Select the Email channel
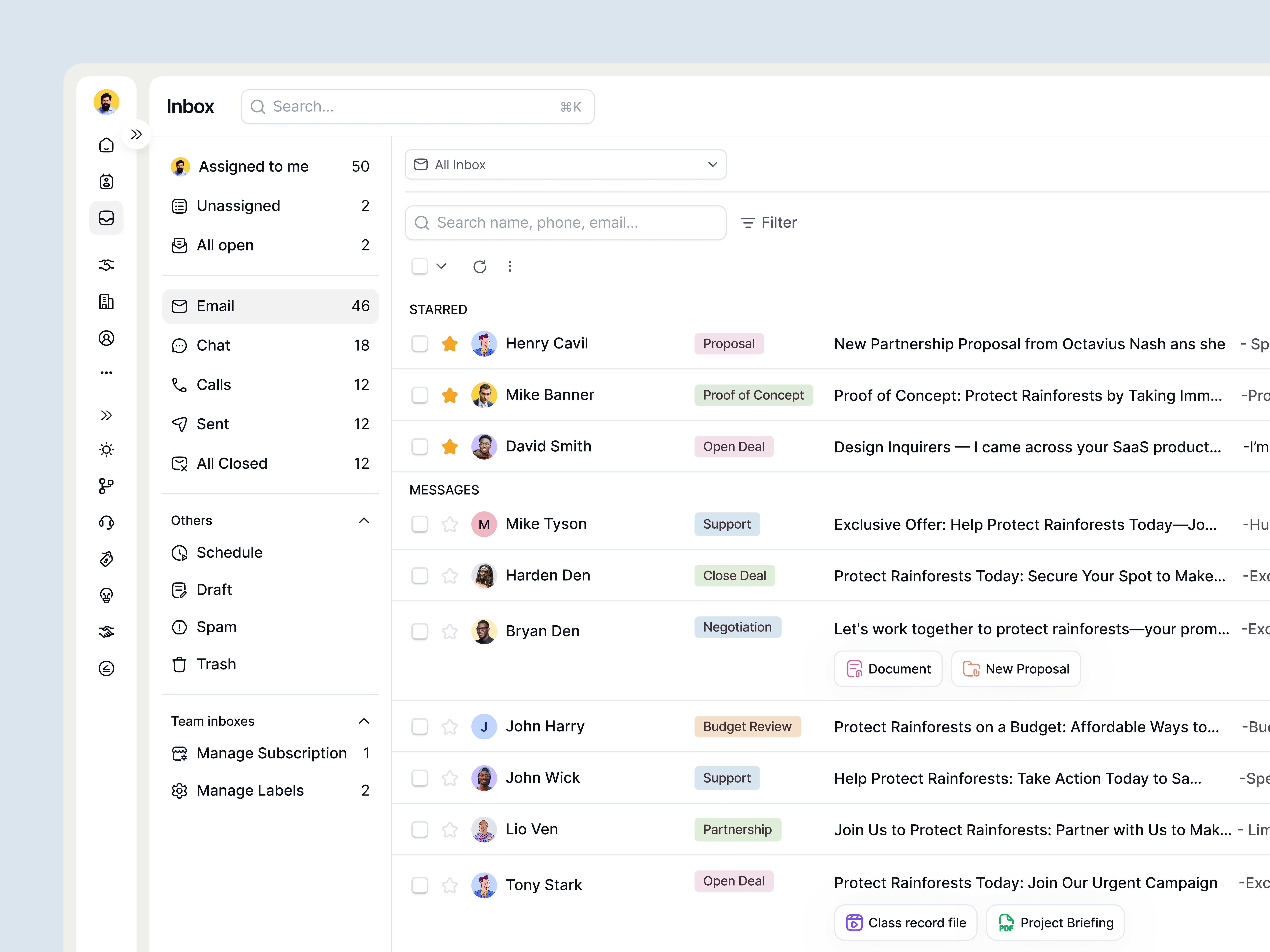The image size is (1270, 952). [x=270, y=306]
